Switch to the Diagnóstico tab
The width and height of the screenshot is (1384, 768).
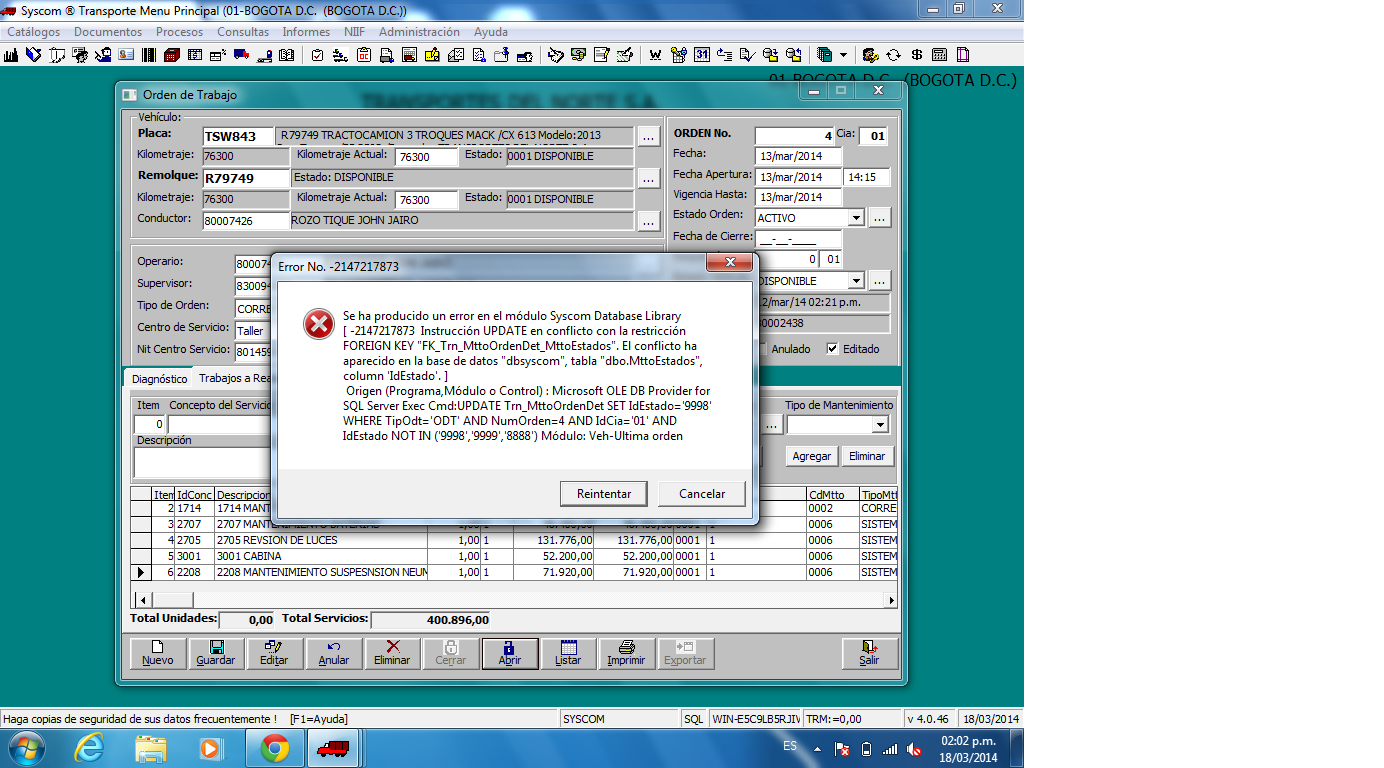159,379
